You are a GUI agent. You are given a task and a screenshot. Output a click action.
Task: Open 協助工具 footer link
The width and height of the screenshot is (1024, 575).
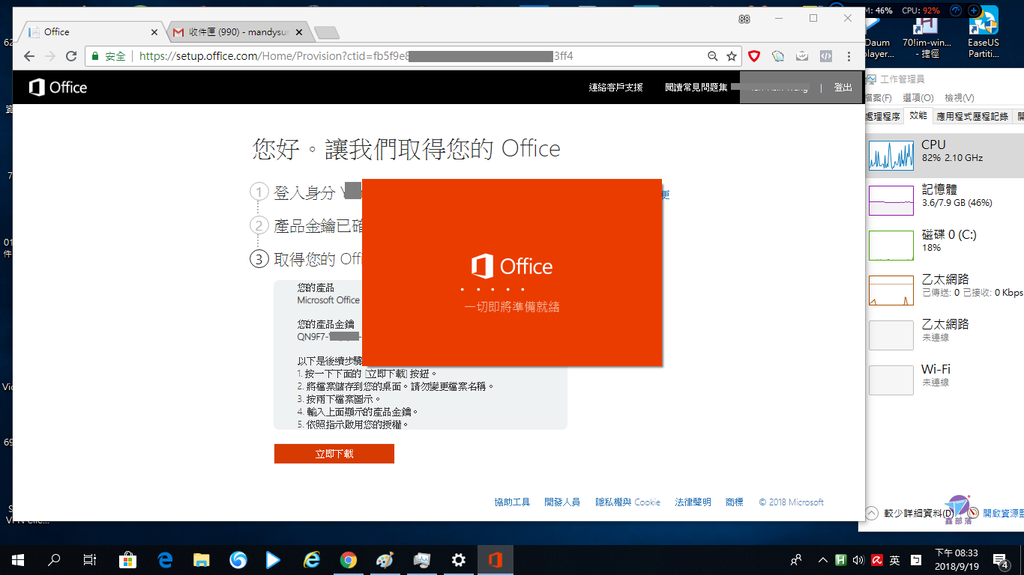[x=512, y=502]
